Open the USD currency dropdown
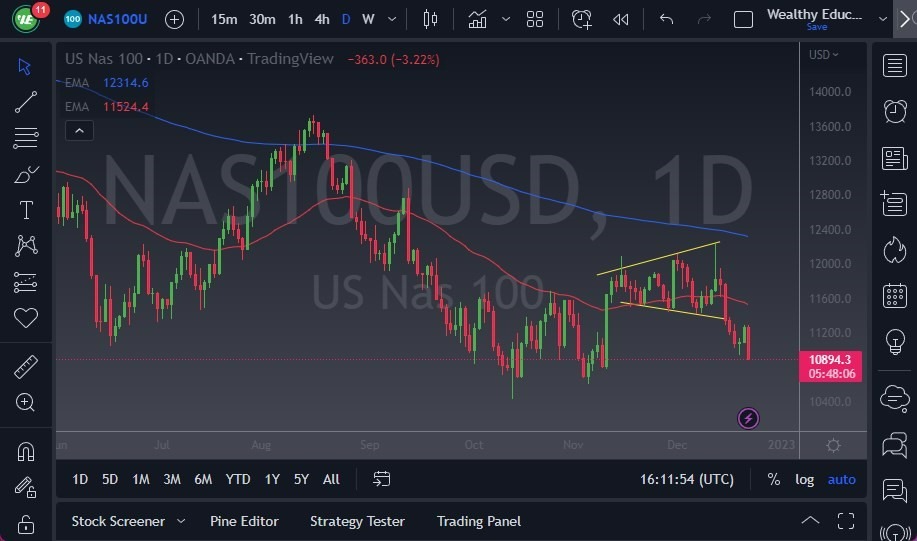 [823, 54]
